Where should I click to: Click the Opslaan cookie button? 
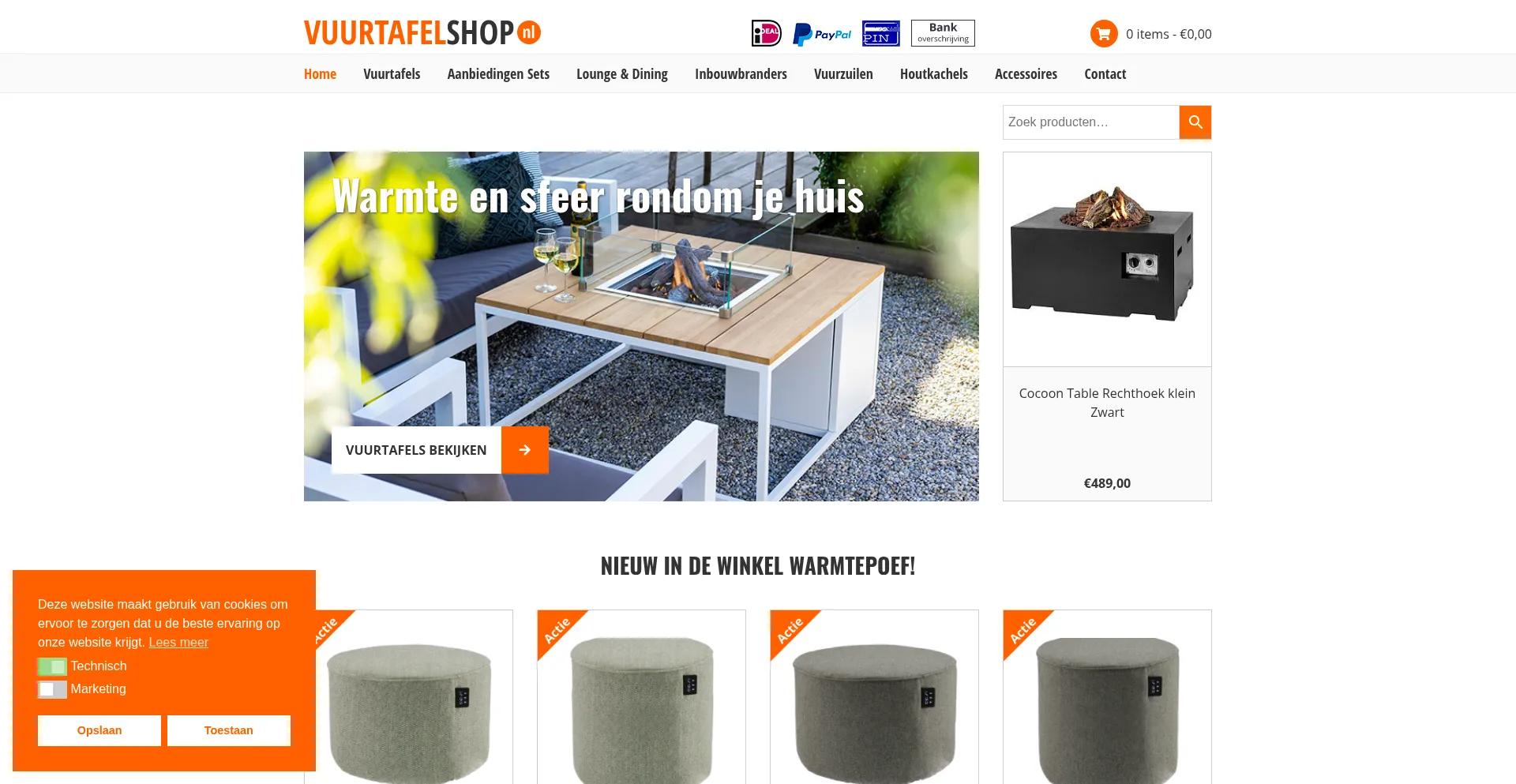click(x=99, y=730)
